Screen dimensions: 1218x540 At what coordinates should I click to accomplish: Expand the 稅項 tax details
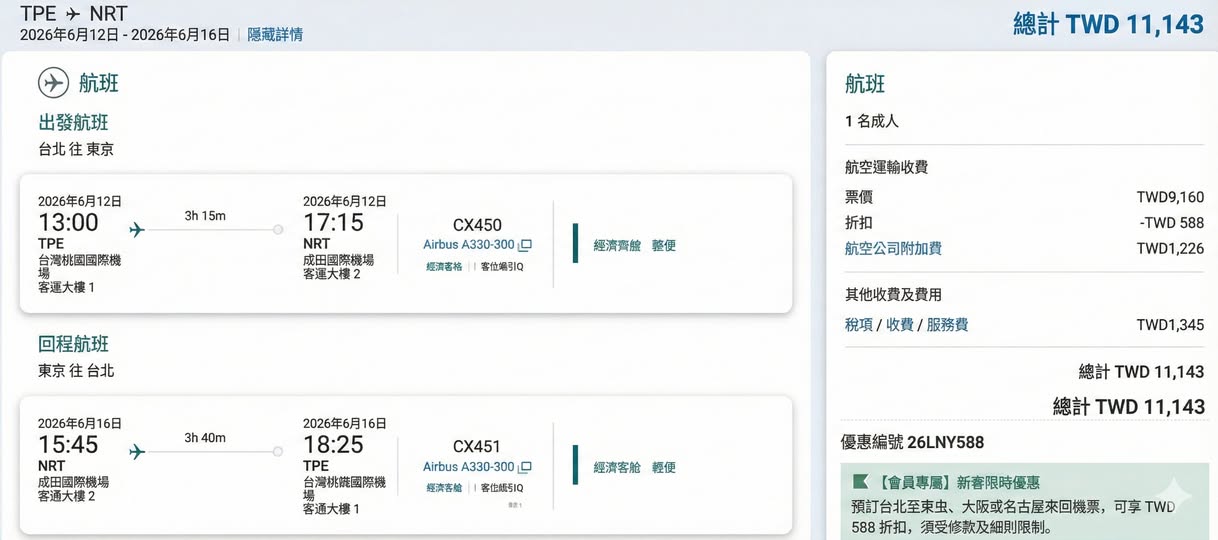(858, 324)
